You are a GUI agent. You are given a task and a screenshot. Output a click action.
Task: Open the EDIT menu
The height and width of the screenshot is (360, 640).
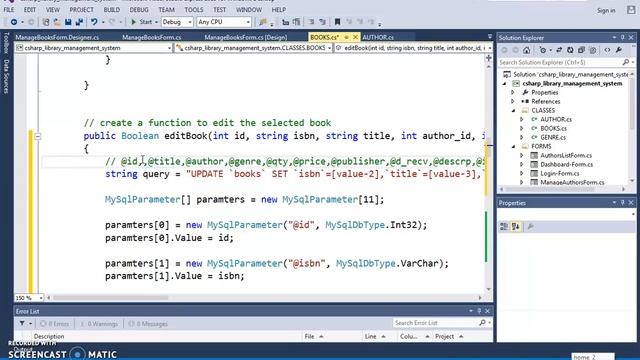[30, 9]
